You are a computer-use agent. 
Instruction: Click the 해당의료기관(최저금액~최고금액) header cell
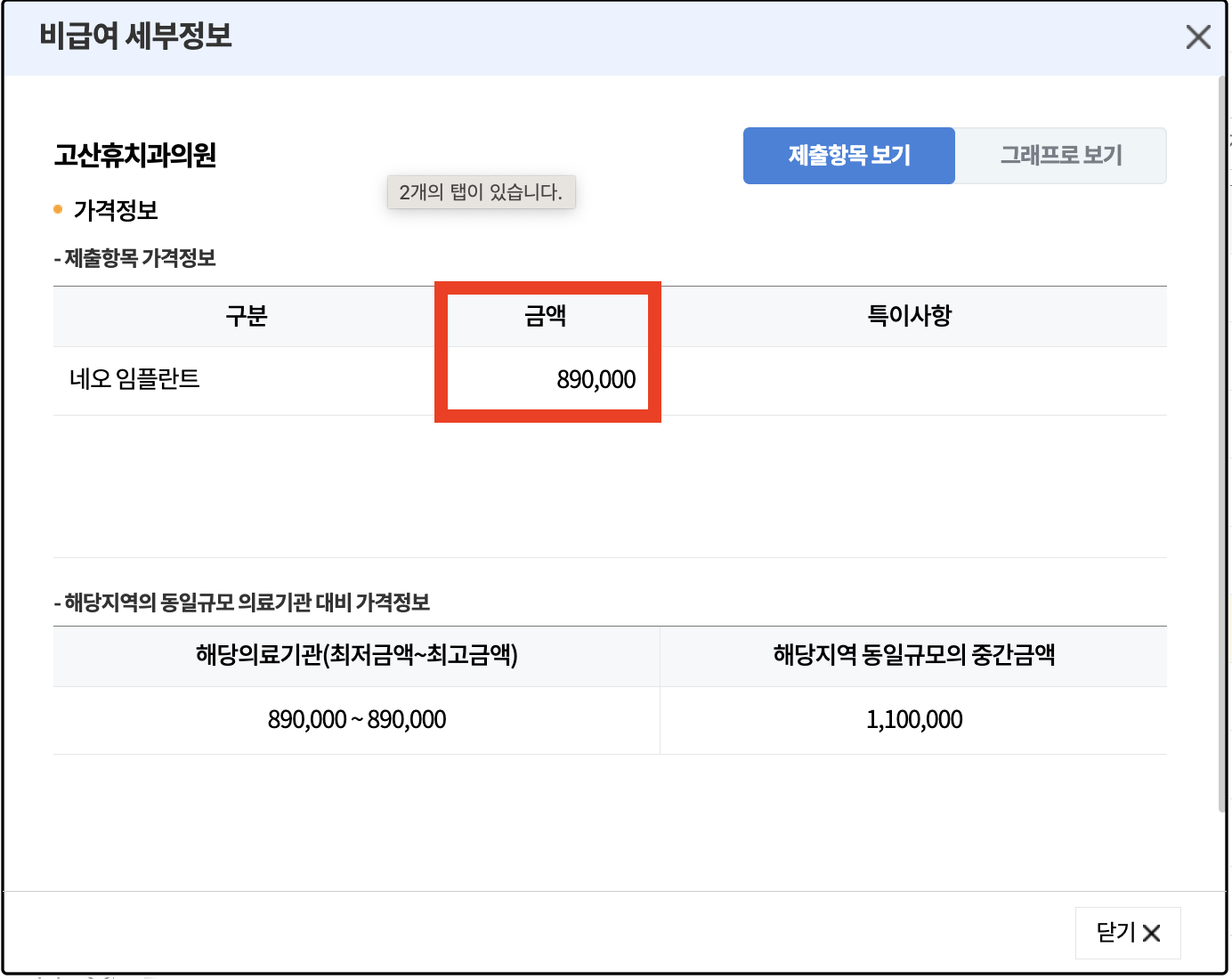[x=355, y=656]
